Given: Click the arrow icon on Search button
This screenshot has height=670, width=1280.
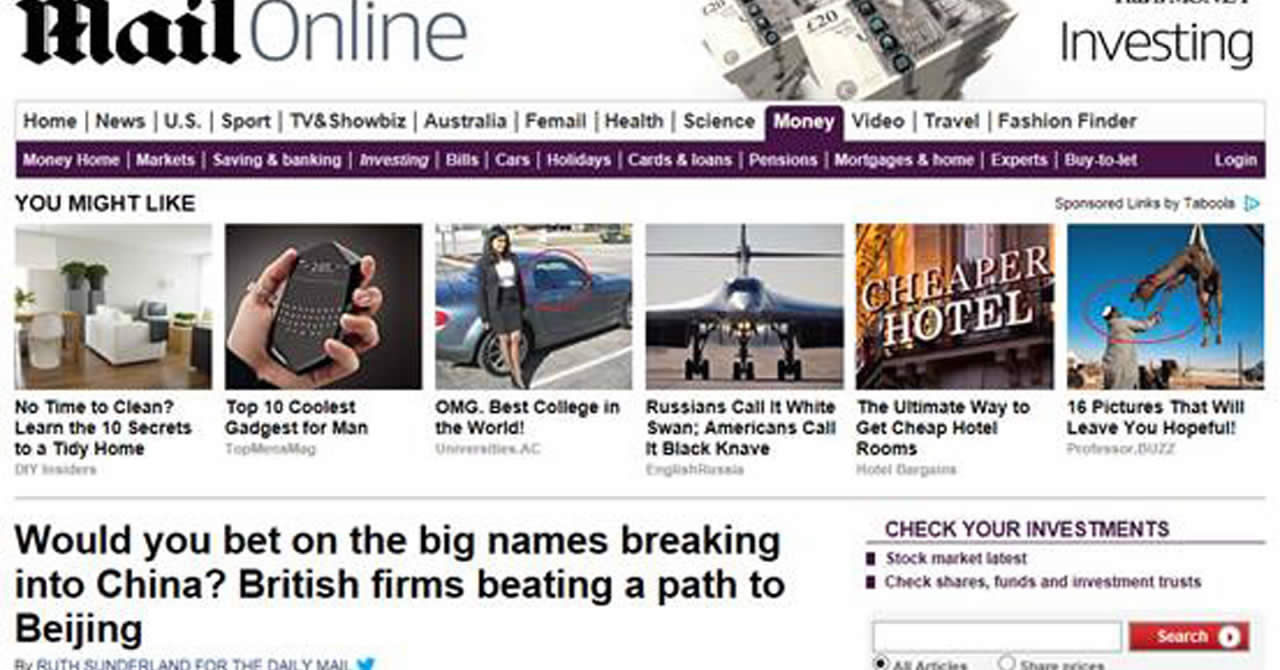Looking at the screenshot, I should [x=1229, y=636].
